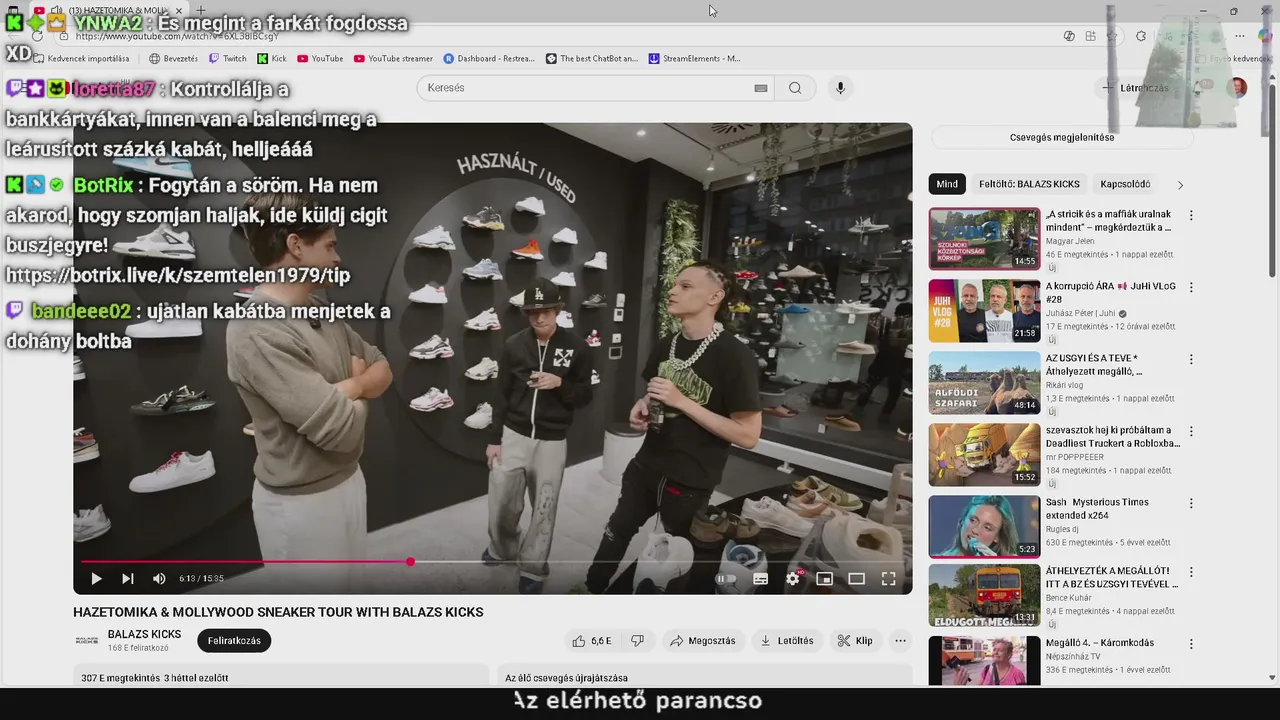Open the user account avatar top right
Image resolution: width=1280 pixels, height=720 pixels.
(1237, 88)
